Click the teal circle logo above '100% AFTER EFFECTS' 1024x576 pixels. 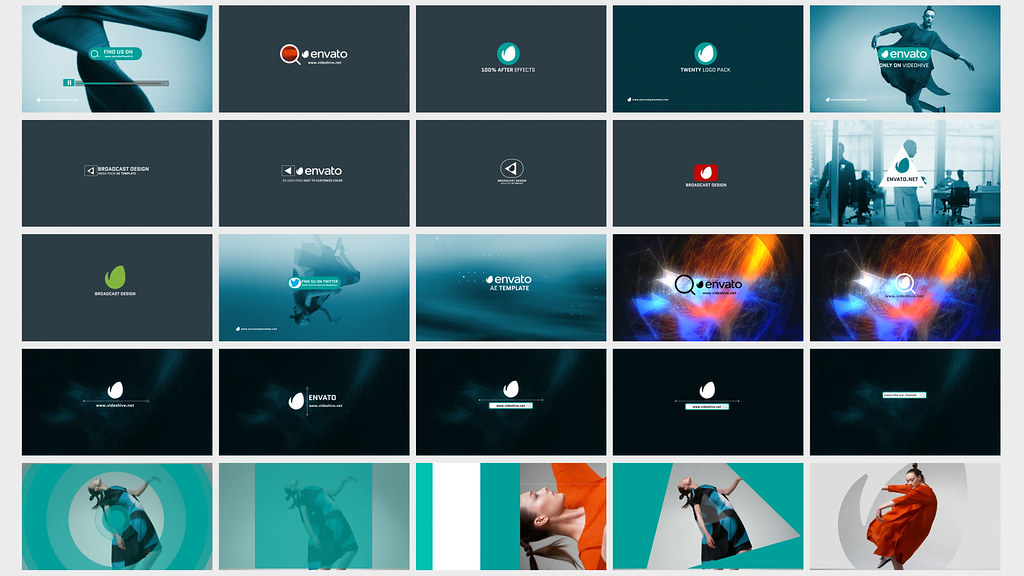pos(508,53)
